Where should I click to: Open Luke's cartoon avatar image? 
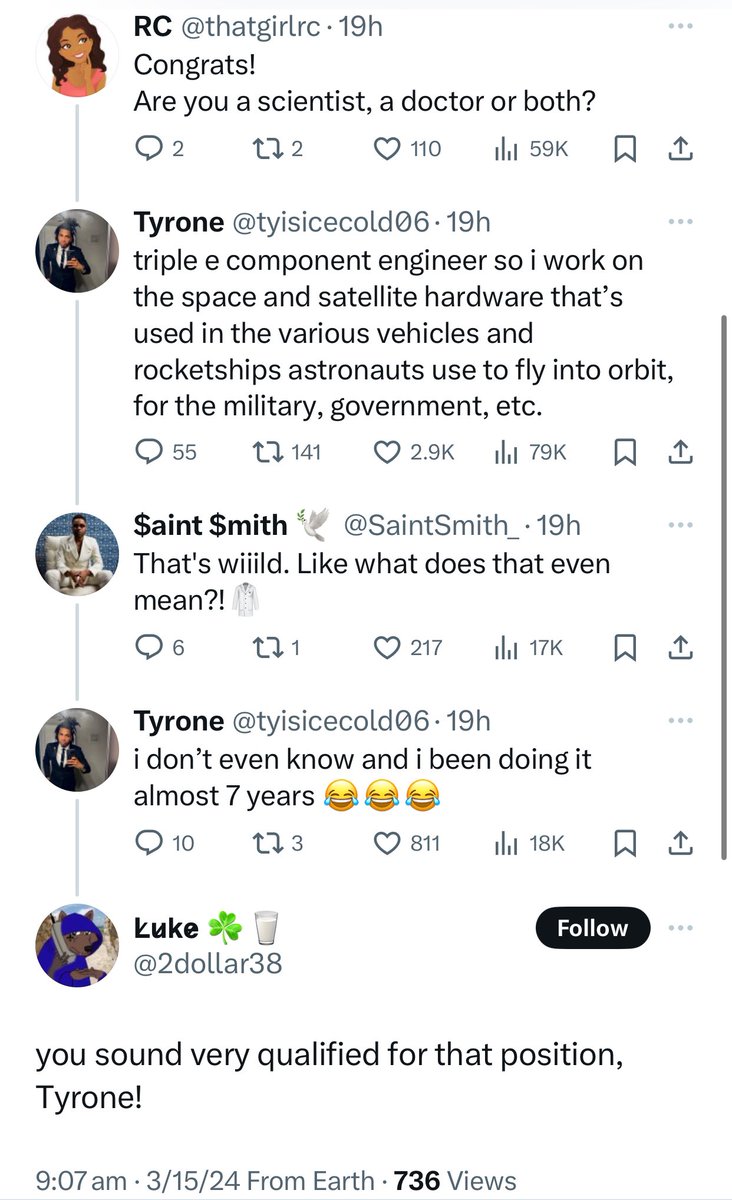(78, 947)
